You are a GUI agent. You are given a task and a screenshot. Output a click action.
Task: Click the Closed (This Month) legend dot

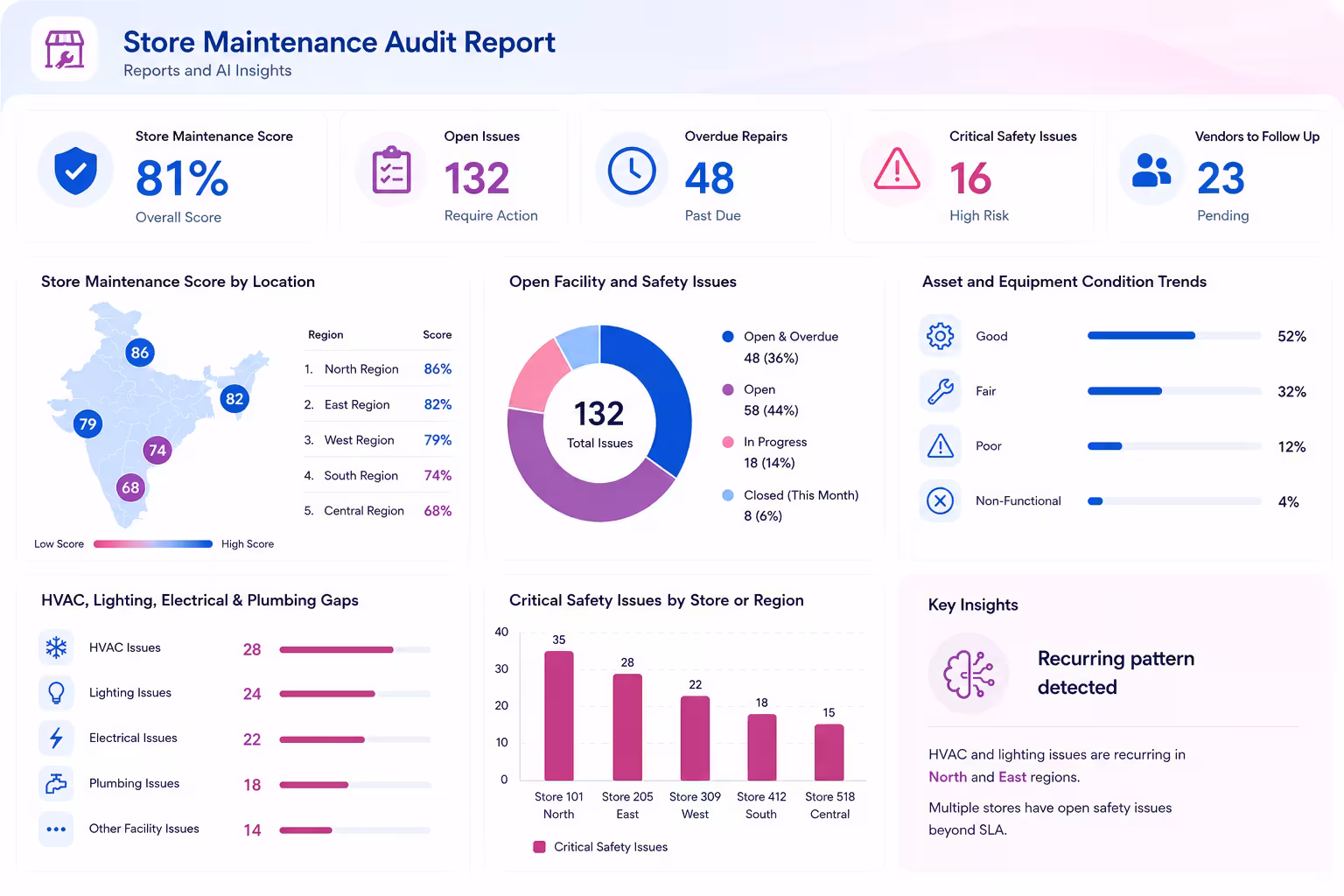tap(728, 495)
